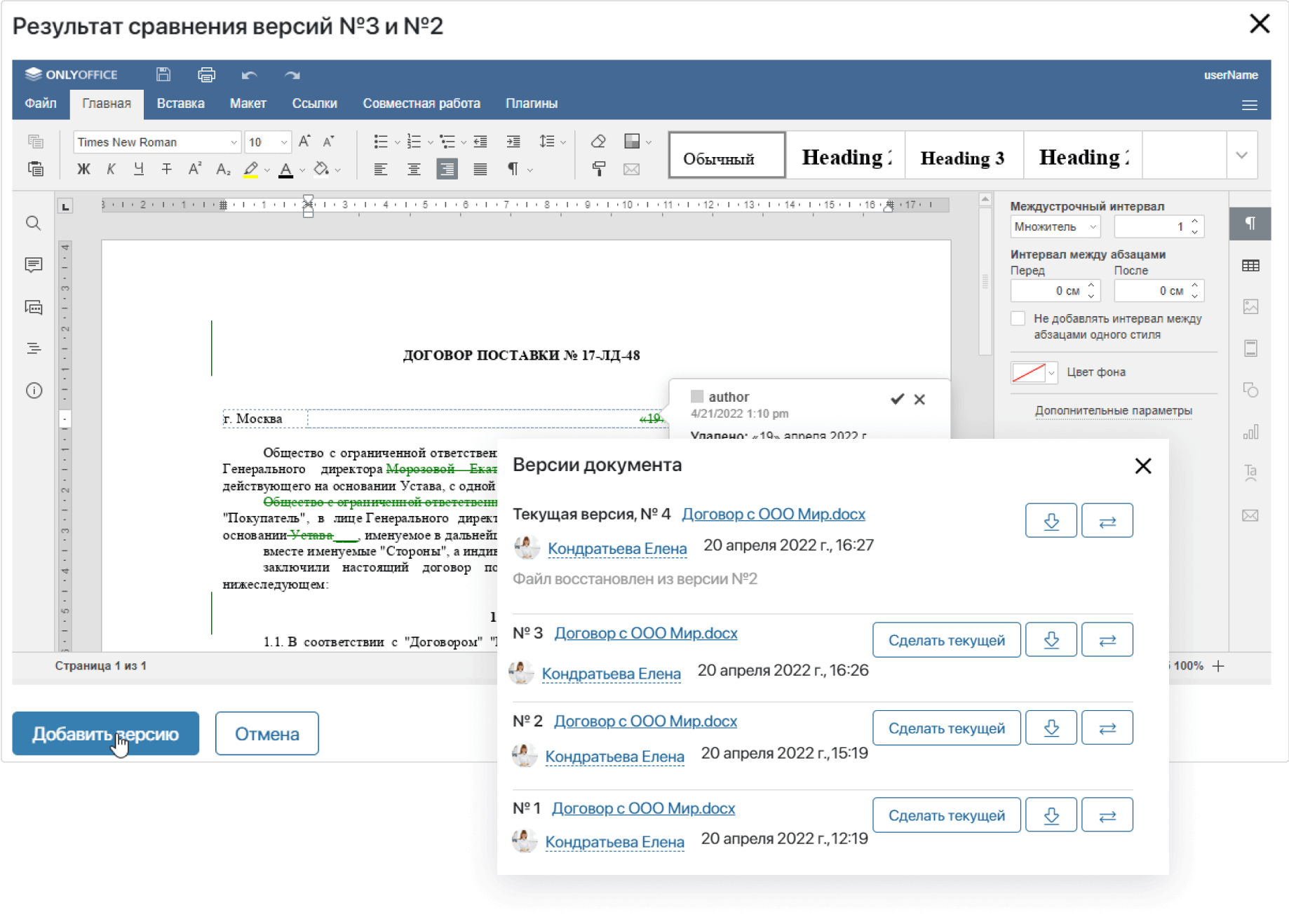1289x924 pixels.
Task: Switch to the Совместная работа tab
Action: [421, 104]
